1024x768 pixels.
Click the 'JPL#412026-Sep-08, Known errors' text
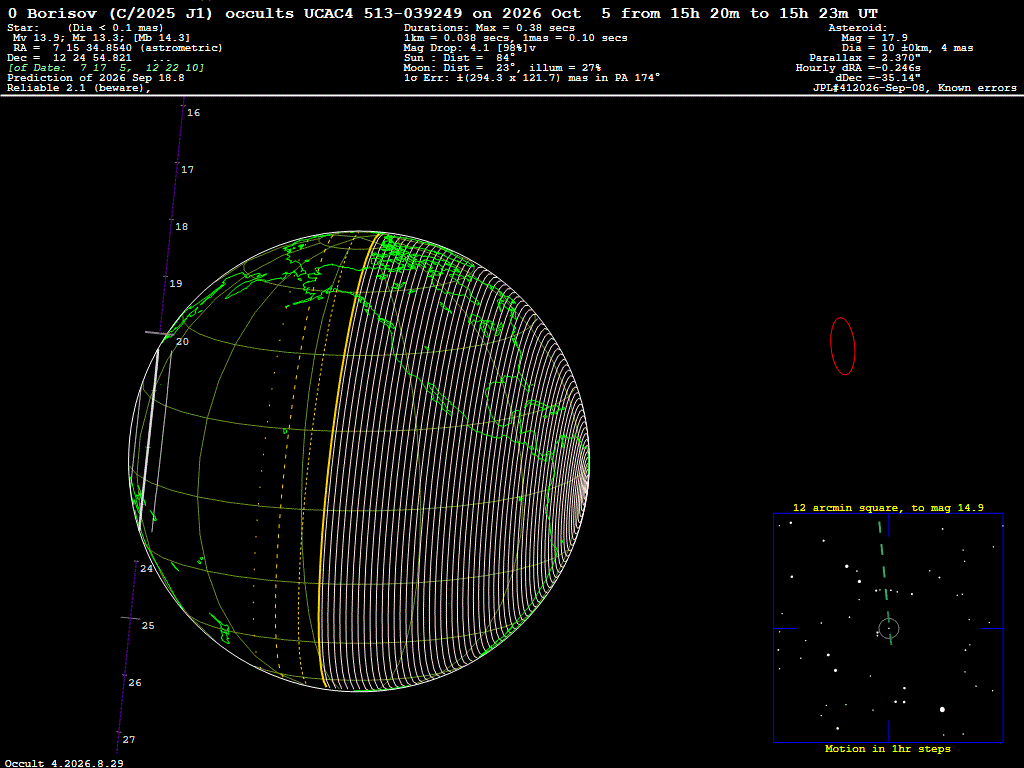(914, 88)
